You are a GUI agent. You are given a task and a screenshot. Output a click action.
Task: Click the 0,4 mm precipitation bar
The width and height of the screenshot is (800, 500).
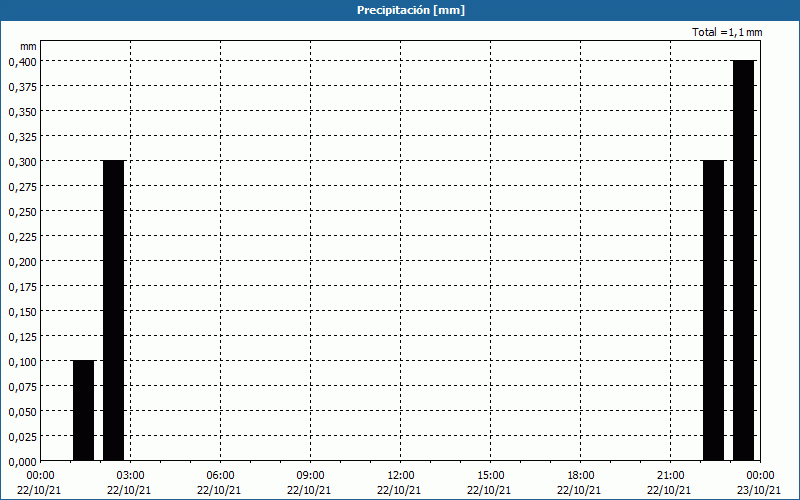pyautogui.click(x=743, y=261)
